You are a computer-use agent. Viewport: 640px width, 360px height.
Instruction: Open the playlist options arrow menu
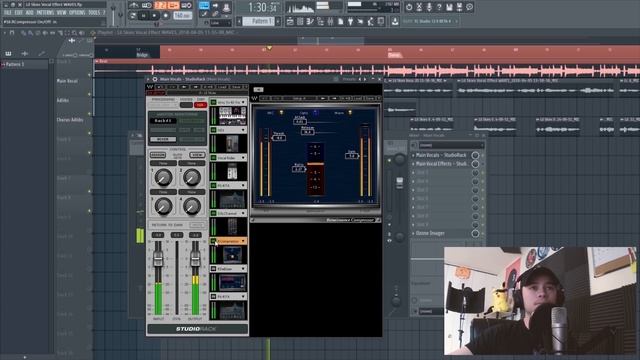5,33
